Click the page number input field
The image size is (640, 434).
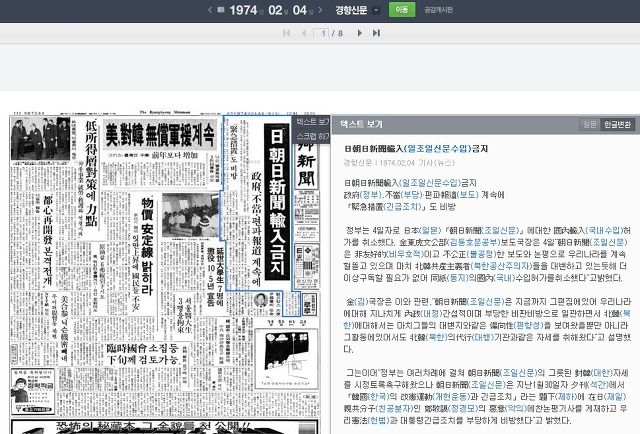coord(321,33)
